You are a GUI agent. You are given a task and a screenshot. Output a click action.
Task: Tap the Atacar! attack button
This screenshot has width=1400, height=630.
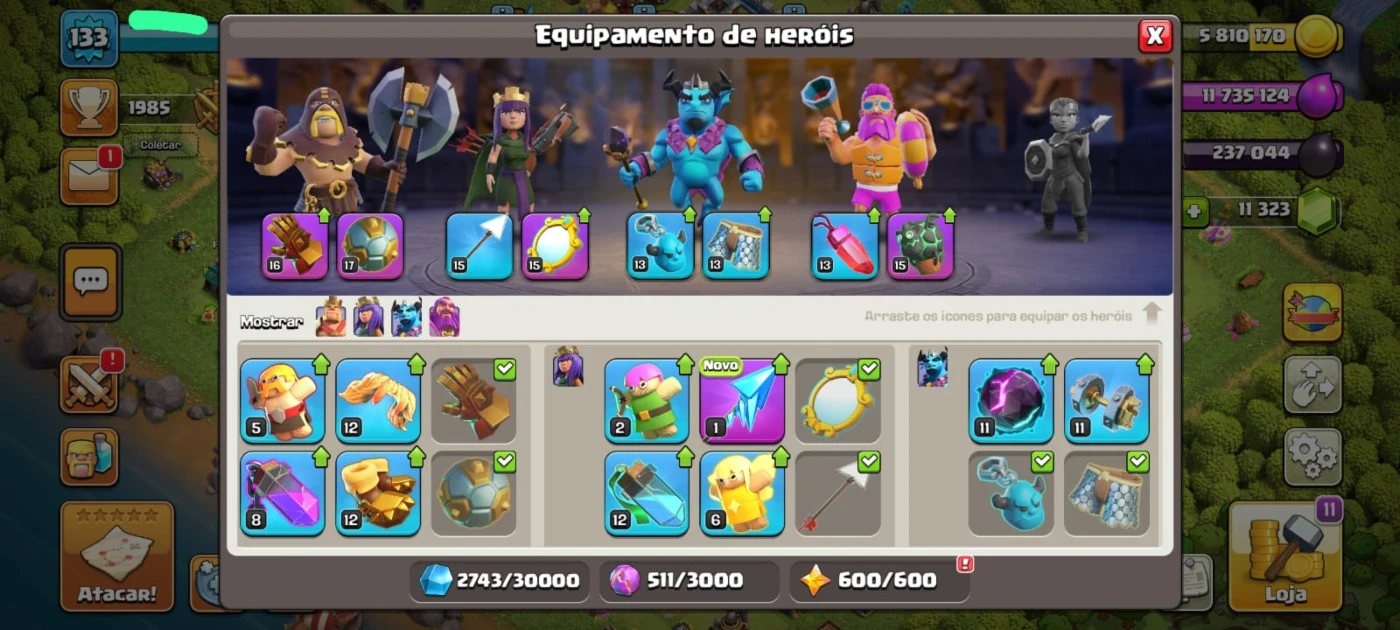117,556
